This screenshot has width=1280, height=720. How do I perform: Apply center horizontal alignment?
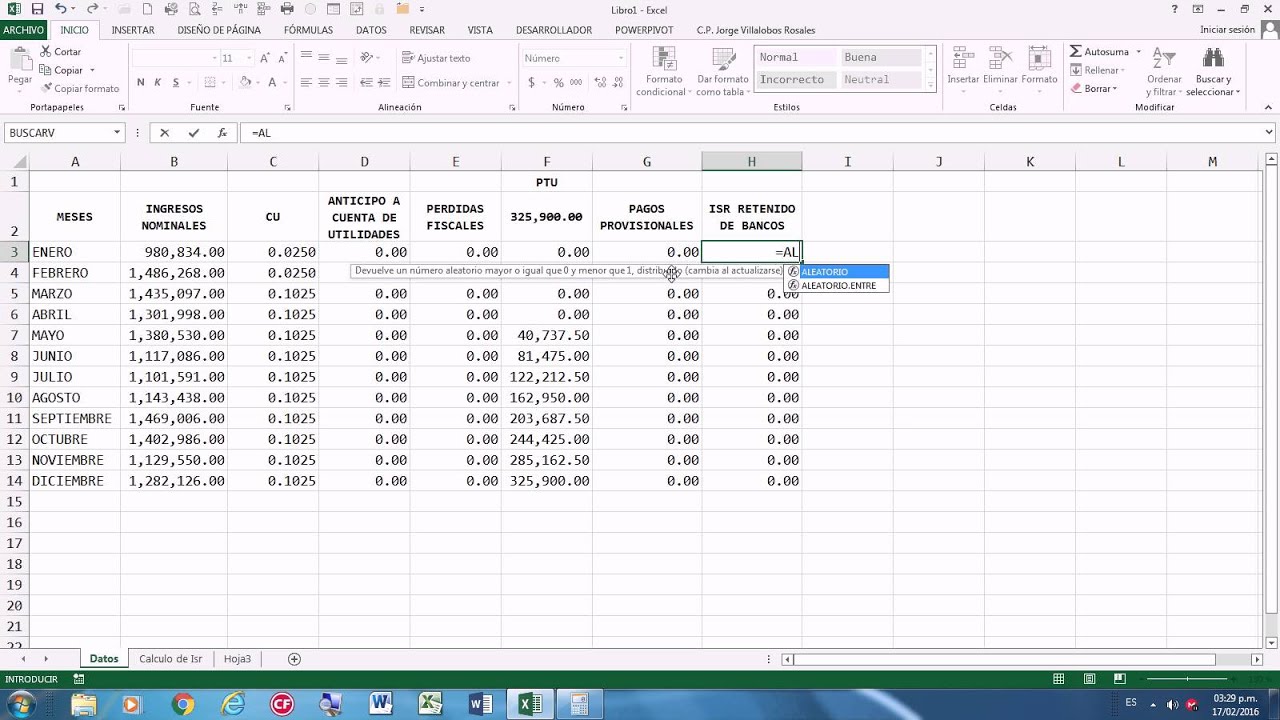pyautogui.click(x=324, y=82)
